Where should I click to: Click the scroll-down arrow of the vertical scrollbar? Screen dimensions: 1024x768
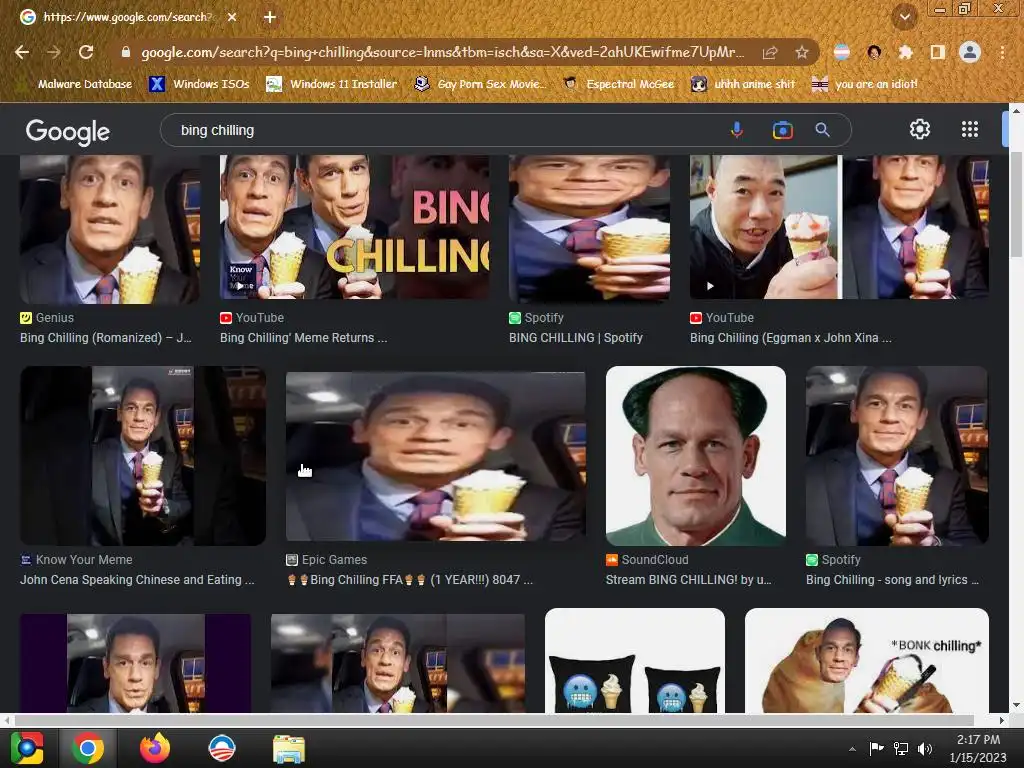tap(1016, 705)
